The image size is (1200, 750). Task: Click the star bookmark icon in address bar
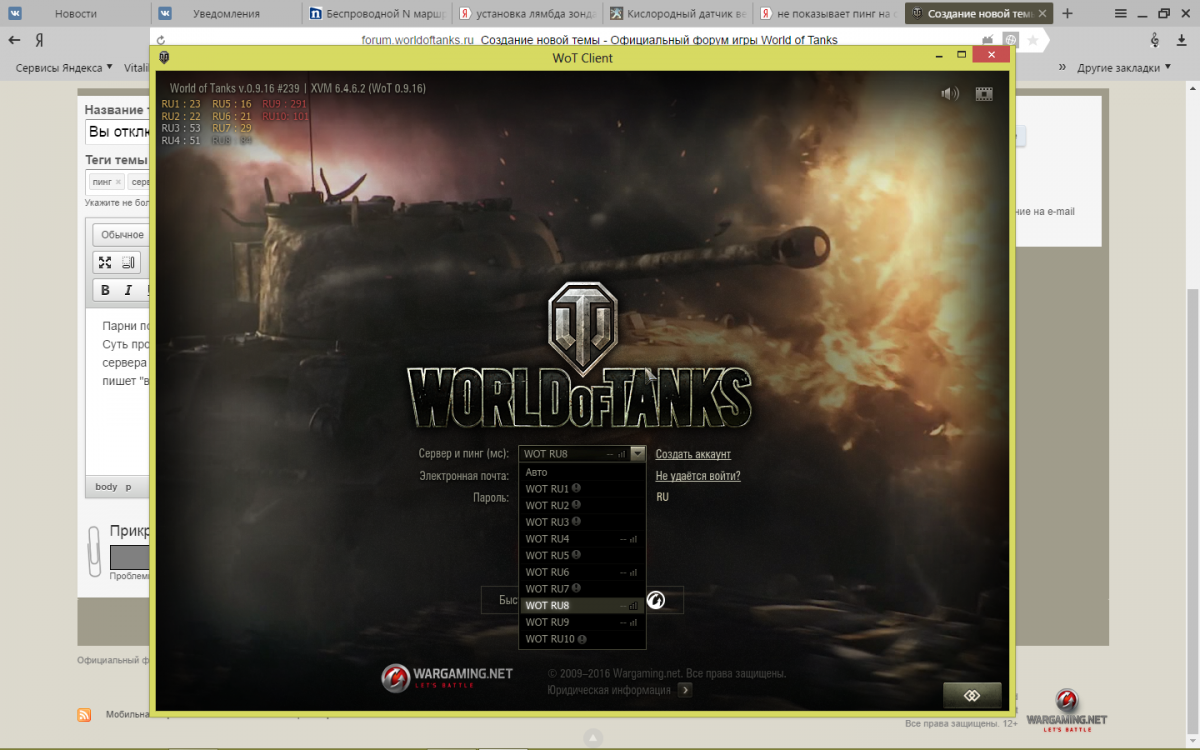(1033, 40)
